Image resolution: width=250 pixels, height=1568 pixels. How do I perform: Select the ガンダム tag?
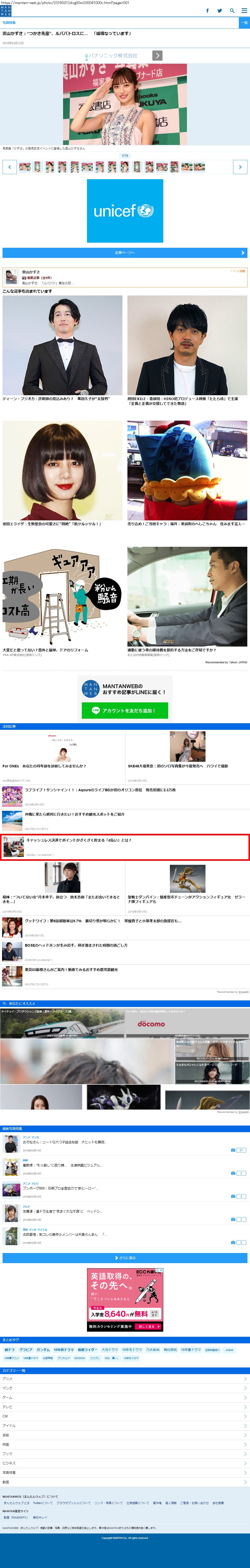[x=43, y=1349]
